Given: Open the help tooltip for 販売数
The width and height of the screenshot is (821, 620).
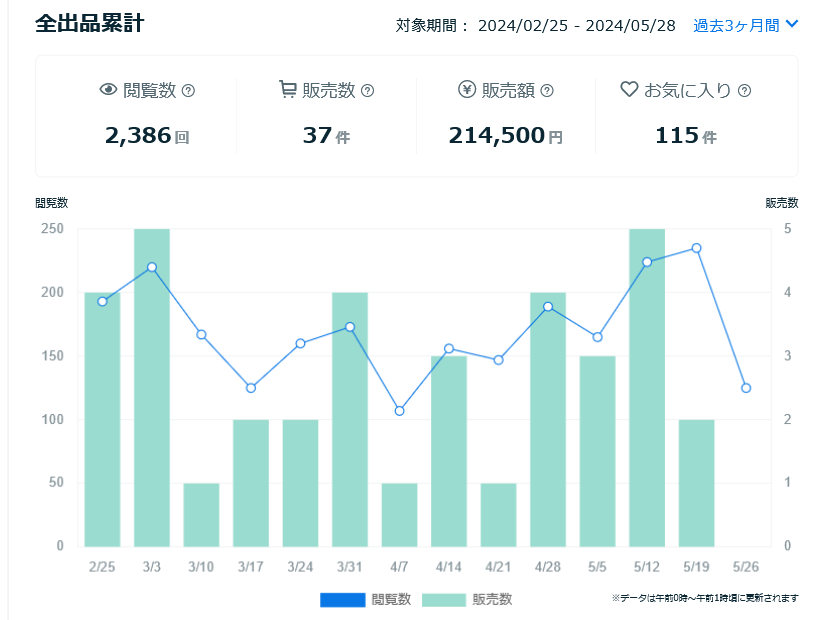Looking at the screenshot, I should coord(367,90).
